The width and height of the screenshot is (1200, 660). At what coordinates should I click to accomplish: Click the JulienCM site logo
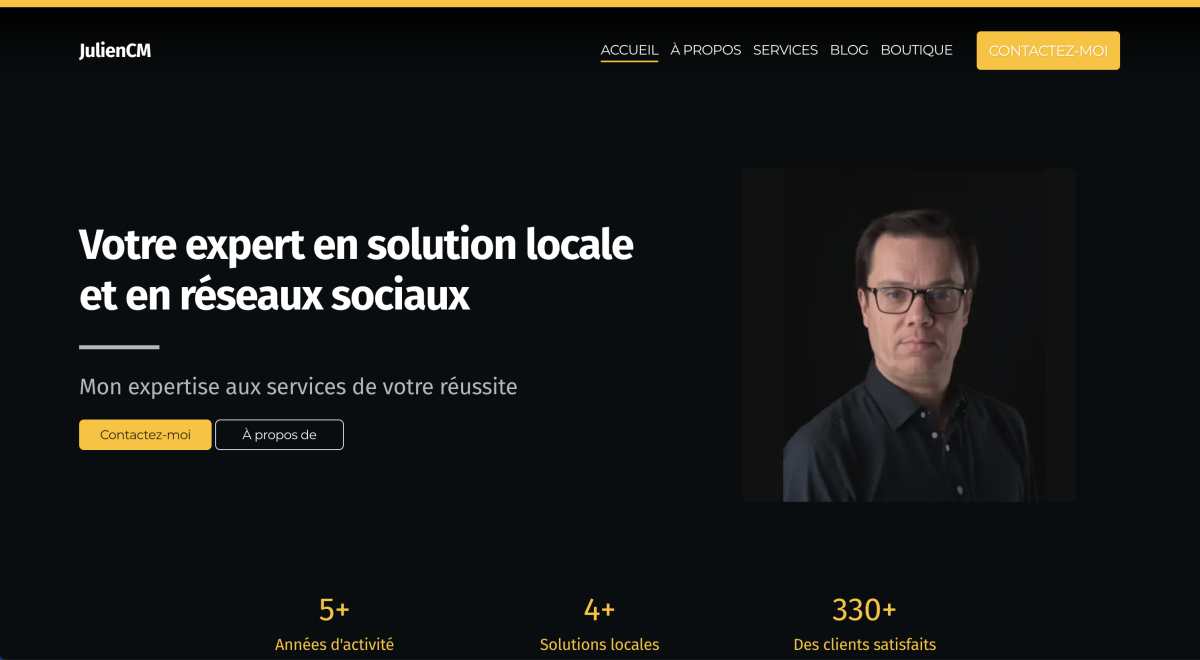(115, 50)
